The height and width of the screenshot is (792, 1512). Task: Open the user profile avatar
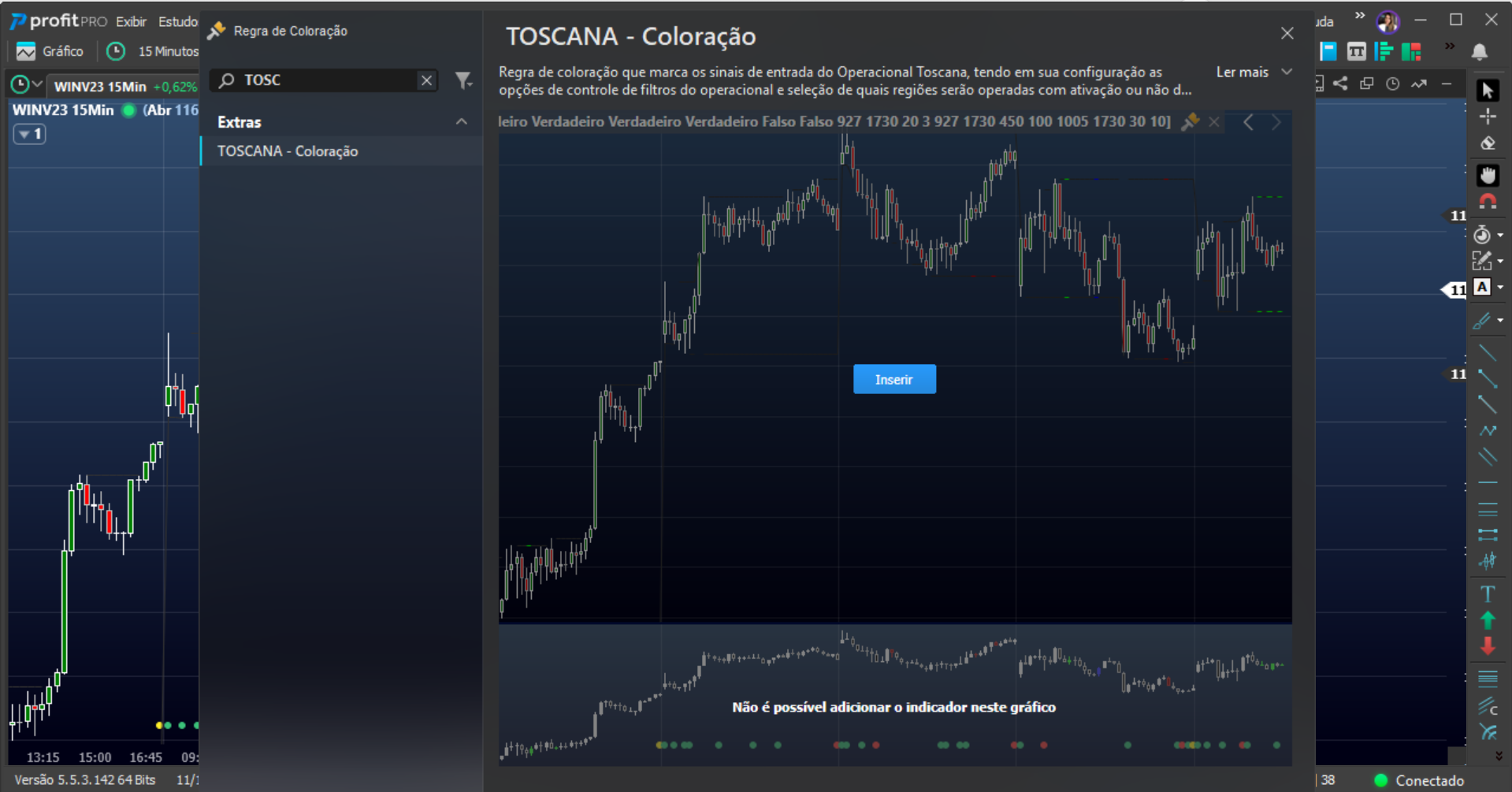pyautogui.click(x=1388, y=21)
